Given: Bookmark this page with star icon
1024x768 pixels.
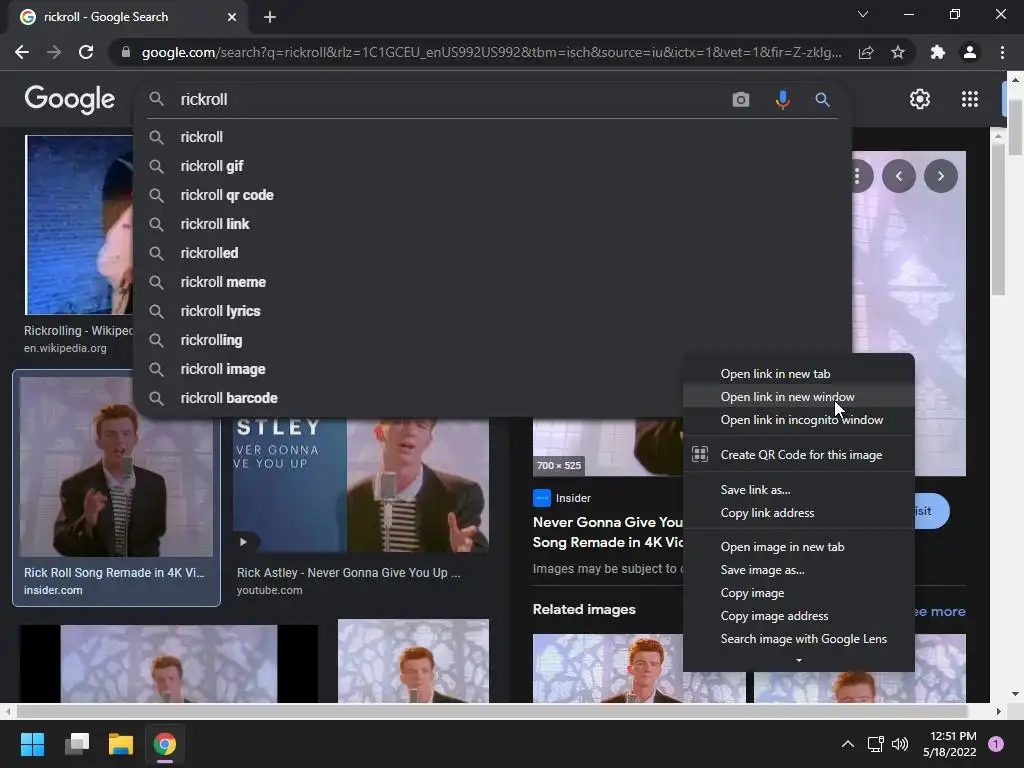Looking at the screenshot, I should [898, 52].
